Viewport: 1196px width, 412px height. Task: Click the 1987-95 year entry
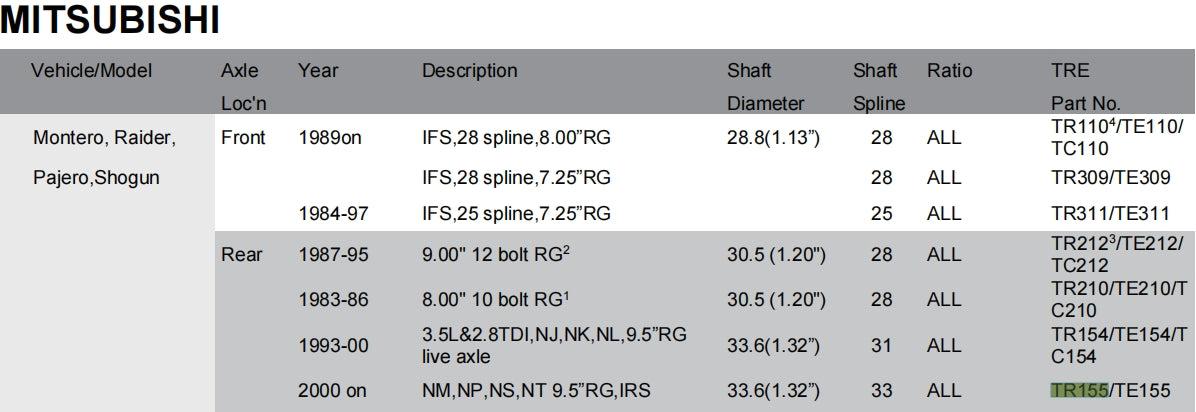tap(333, 255)
